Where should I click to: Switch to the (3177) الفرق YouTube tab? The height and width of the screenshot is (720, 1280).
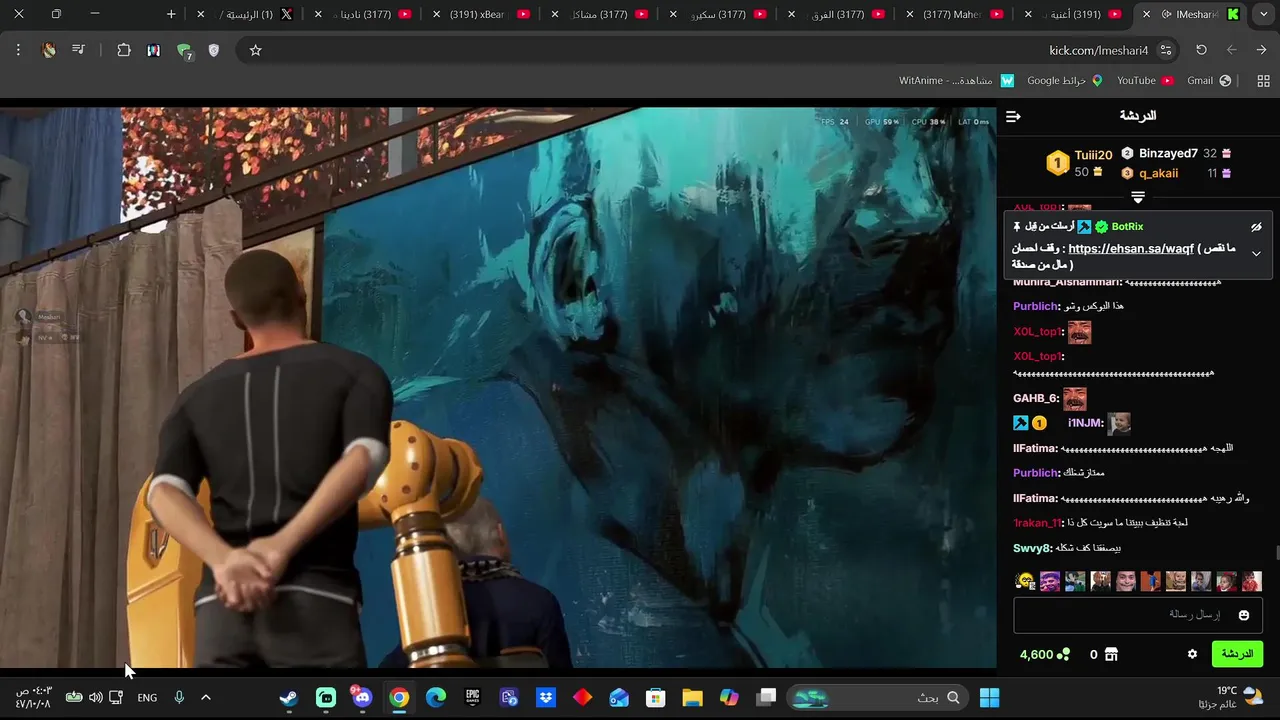(x=837, y=14)
